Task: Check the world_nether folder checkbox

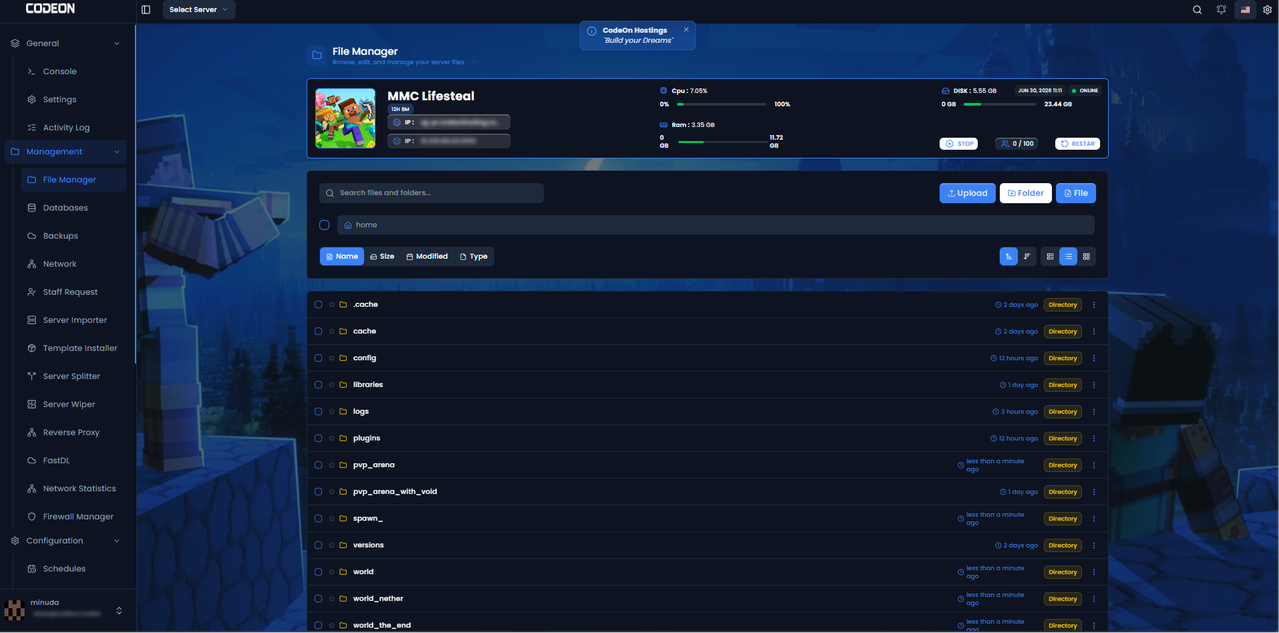Action: pyautogui.click(x=318, y=599)
